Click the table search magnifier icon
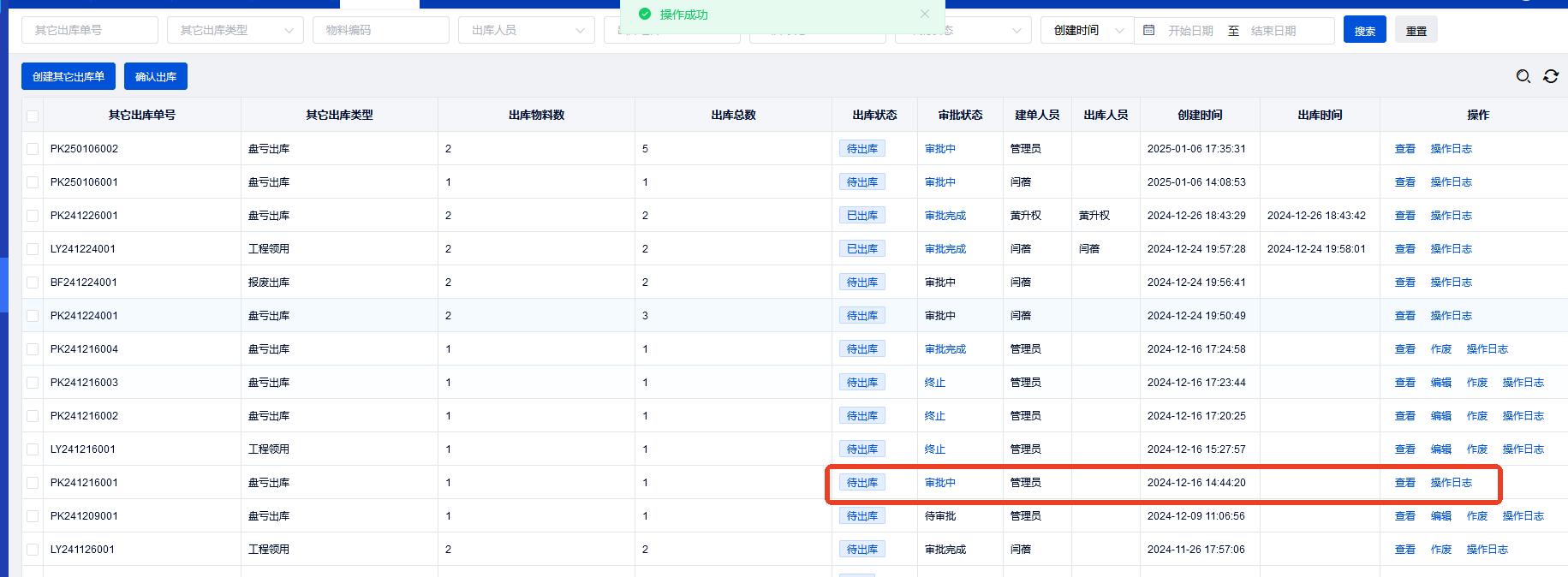 (x=1523, y=76)
